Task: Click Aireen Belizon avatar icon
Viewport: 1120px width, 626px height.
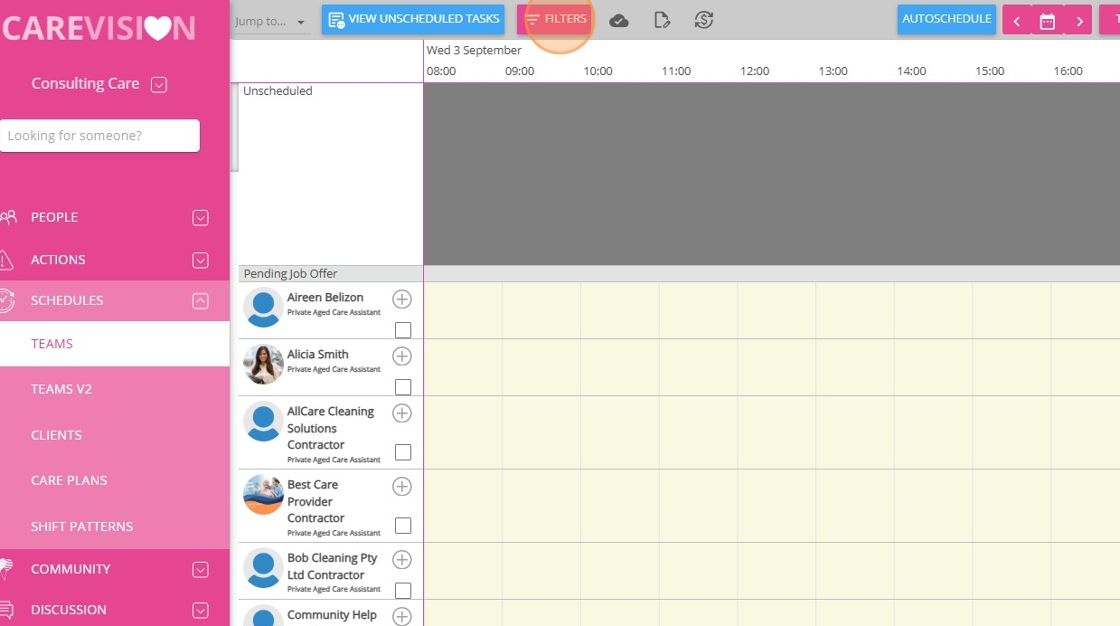Action: click(263, 307)
